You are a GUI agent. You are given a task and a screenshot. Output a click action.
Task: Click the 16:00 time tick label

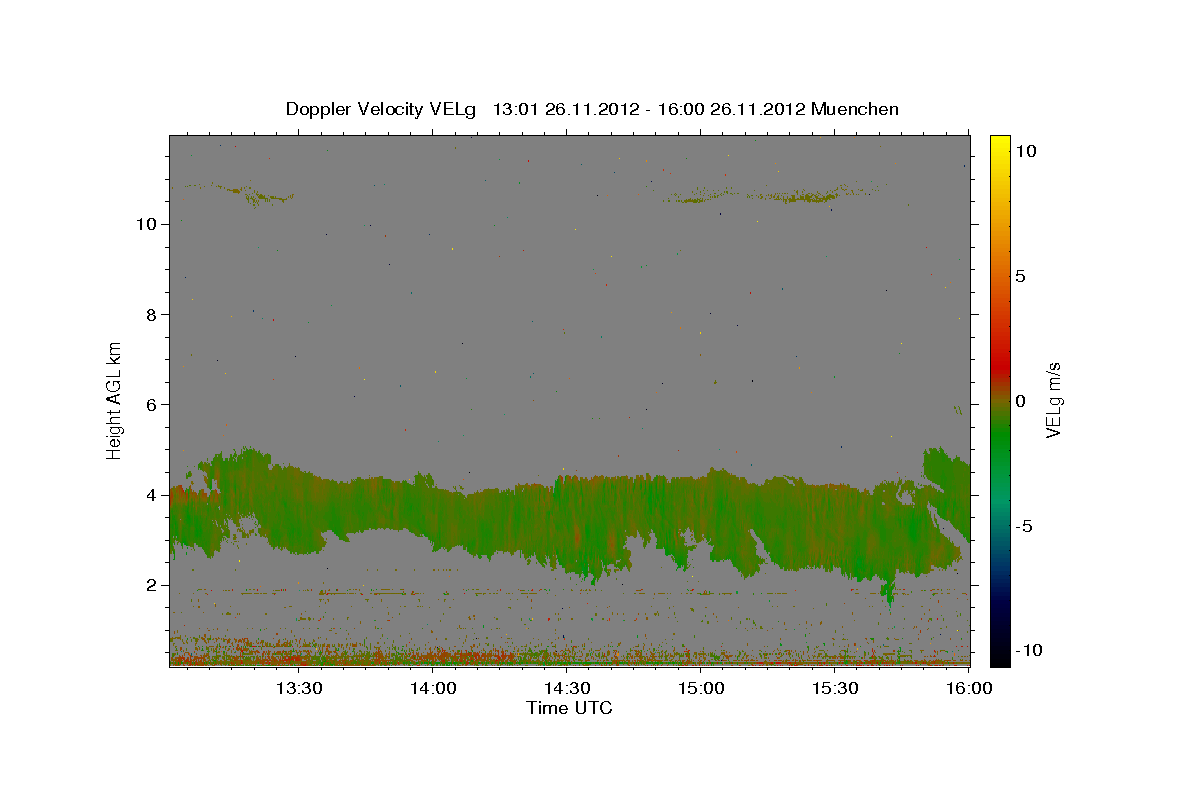(x=969, y=689)
